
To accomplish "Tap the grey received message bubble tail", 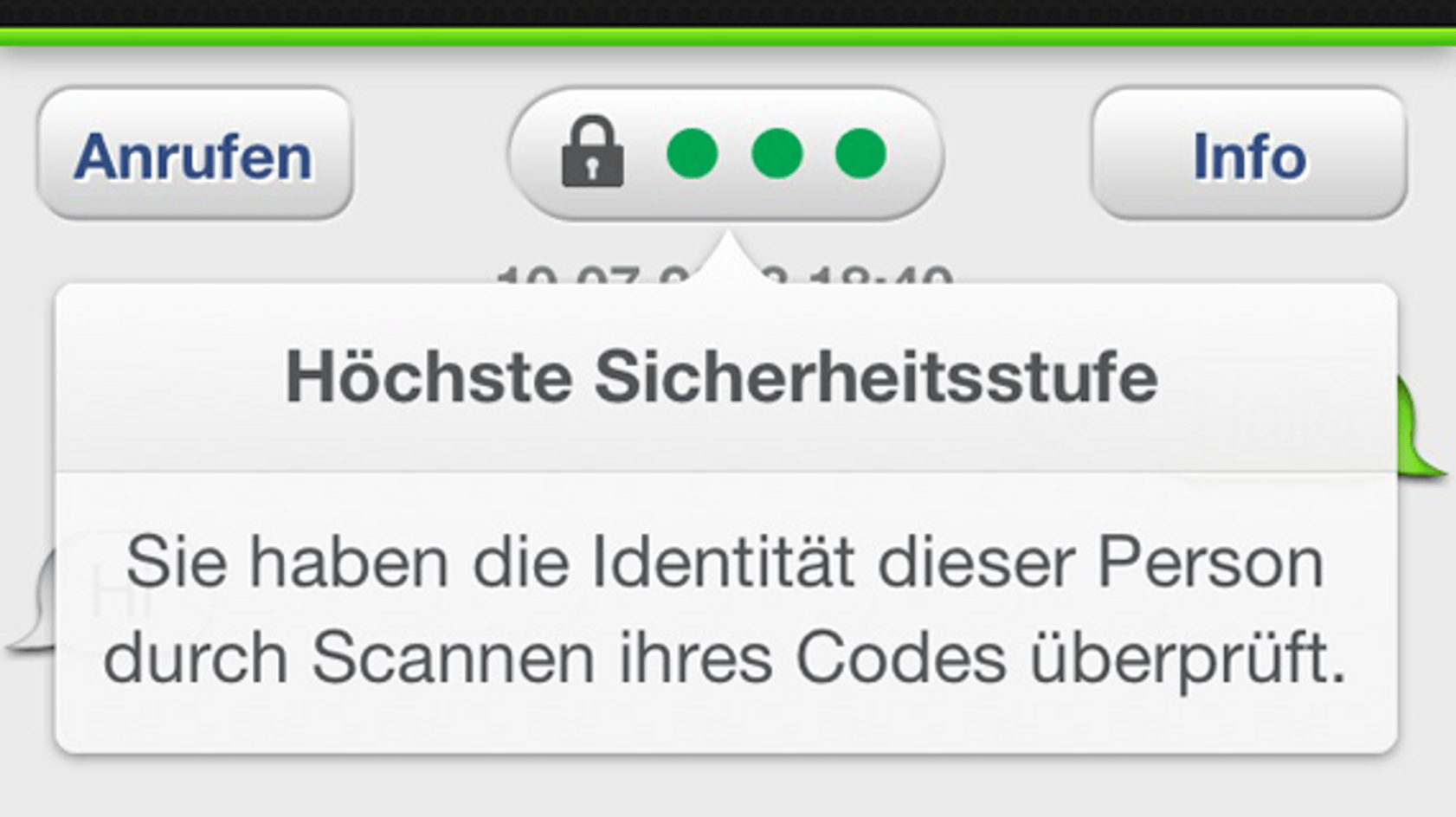I will (30, 606).
